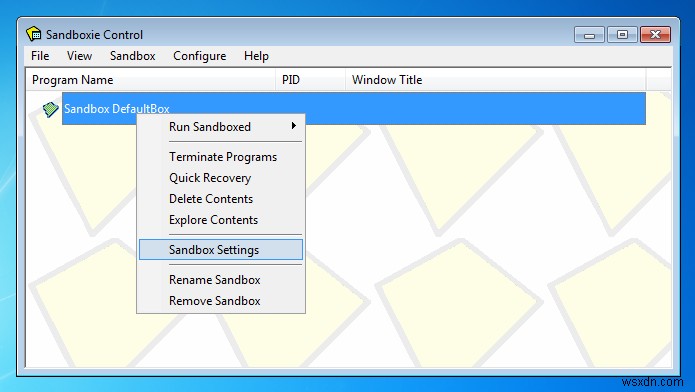The image size is (695, 392).
Task: Choose Terminate Programs from context menu
Action: [221, 157]
